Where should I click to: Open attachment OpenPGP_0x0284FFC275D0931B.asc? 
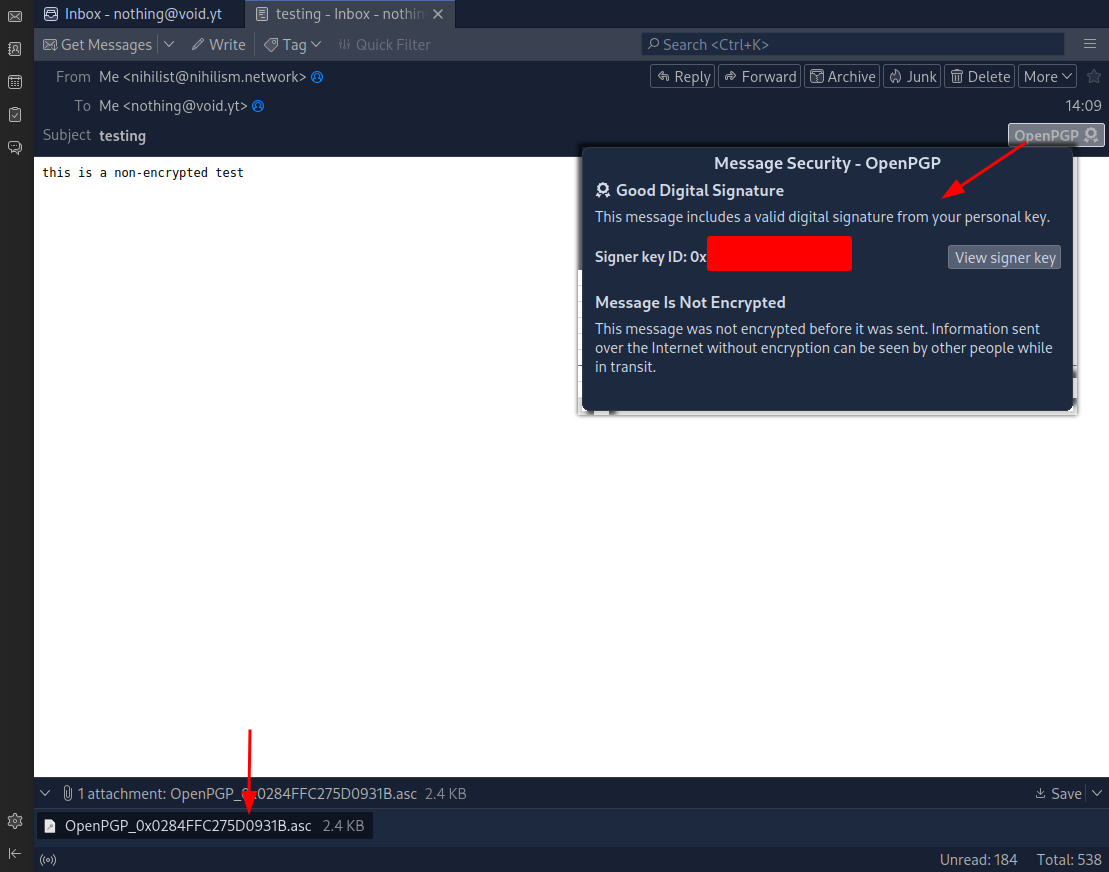pyautogui.click(x=205, y=825)
